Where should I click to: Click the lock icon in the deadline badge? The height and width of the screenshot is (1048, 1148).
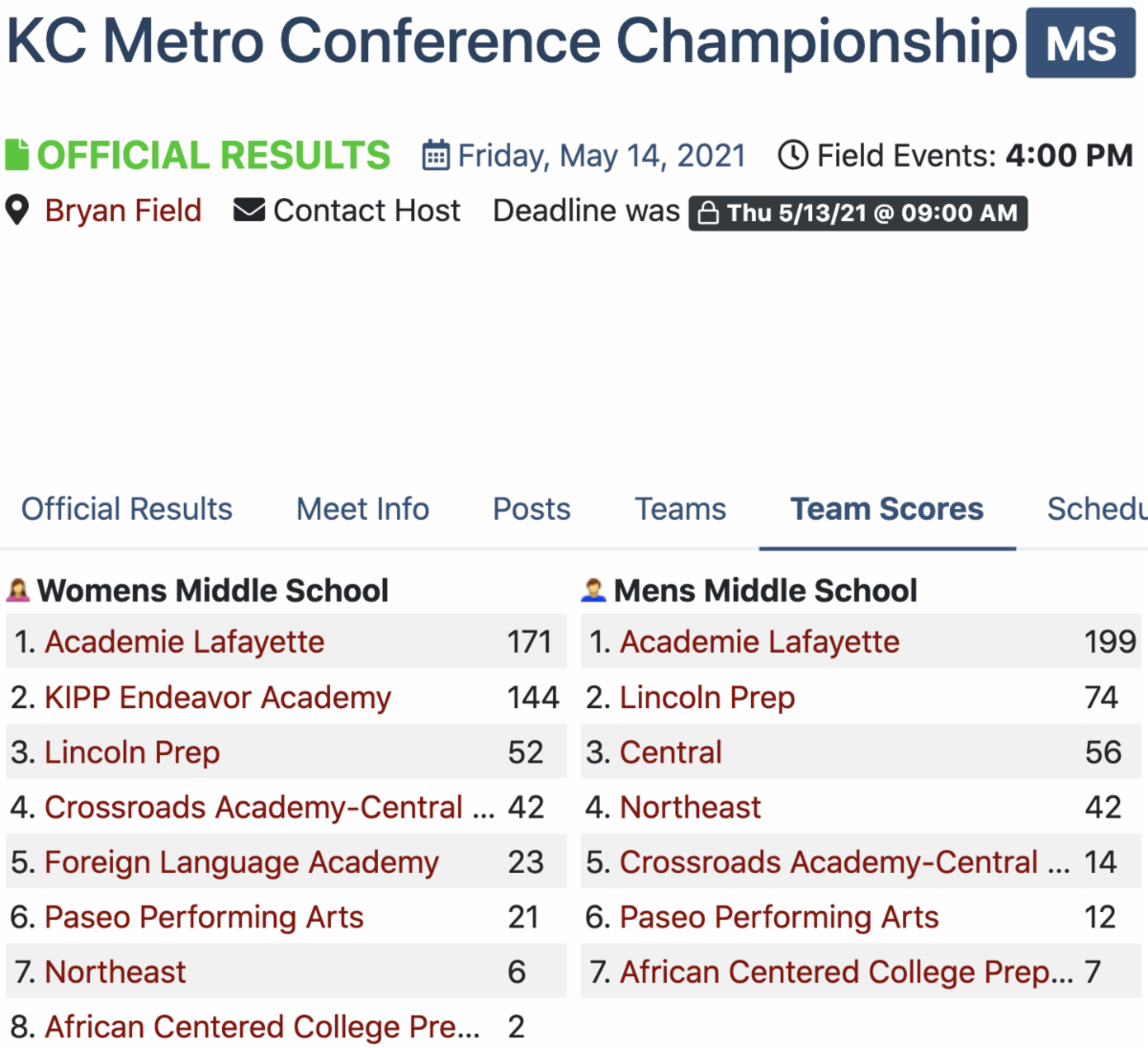pyautogui.click(x=708, y=212)
